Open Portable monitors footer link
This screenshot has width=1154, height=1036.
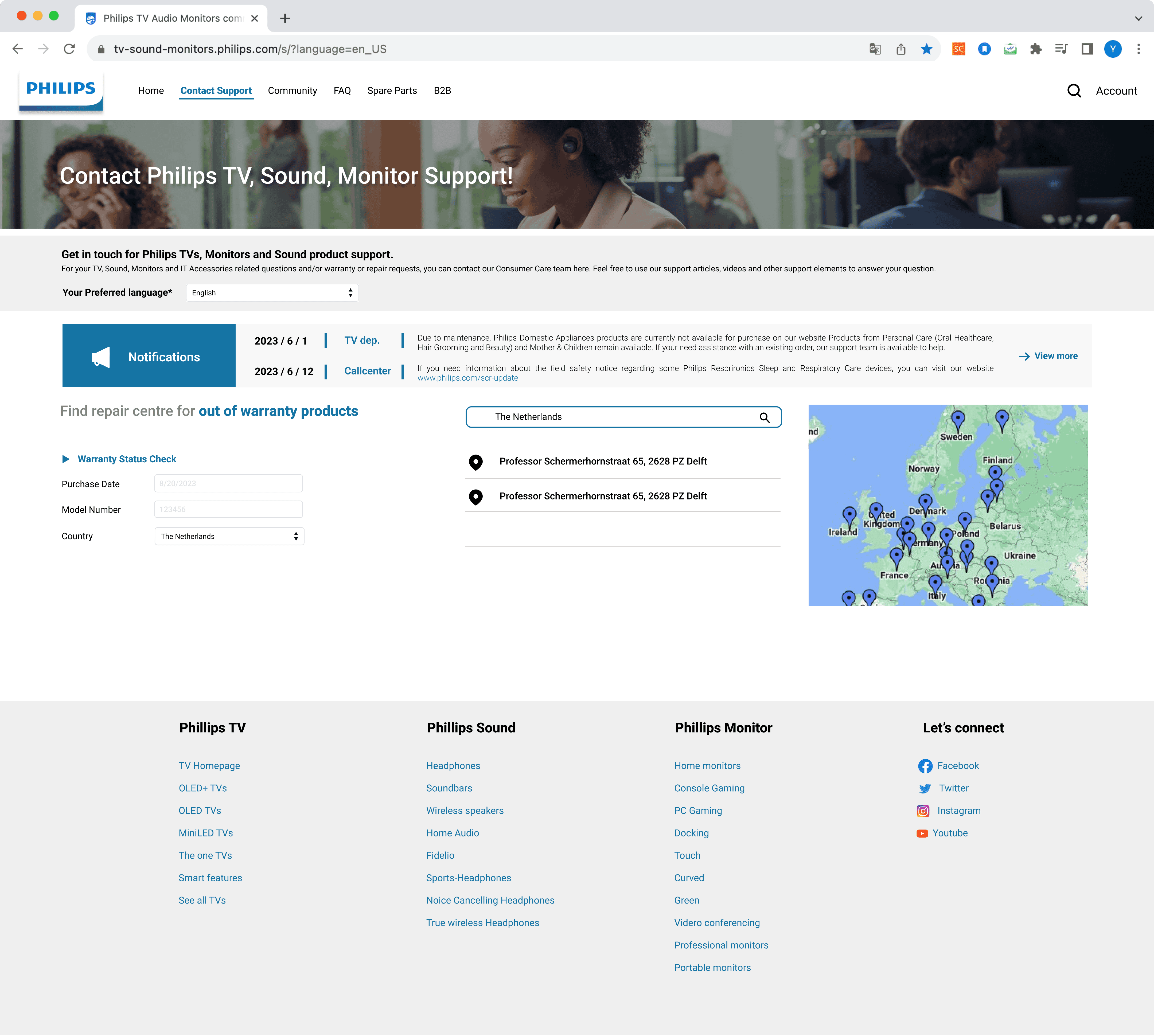click(712, 968)
